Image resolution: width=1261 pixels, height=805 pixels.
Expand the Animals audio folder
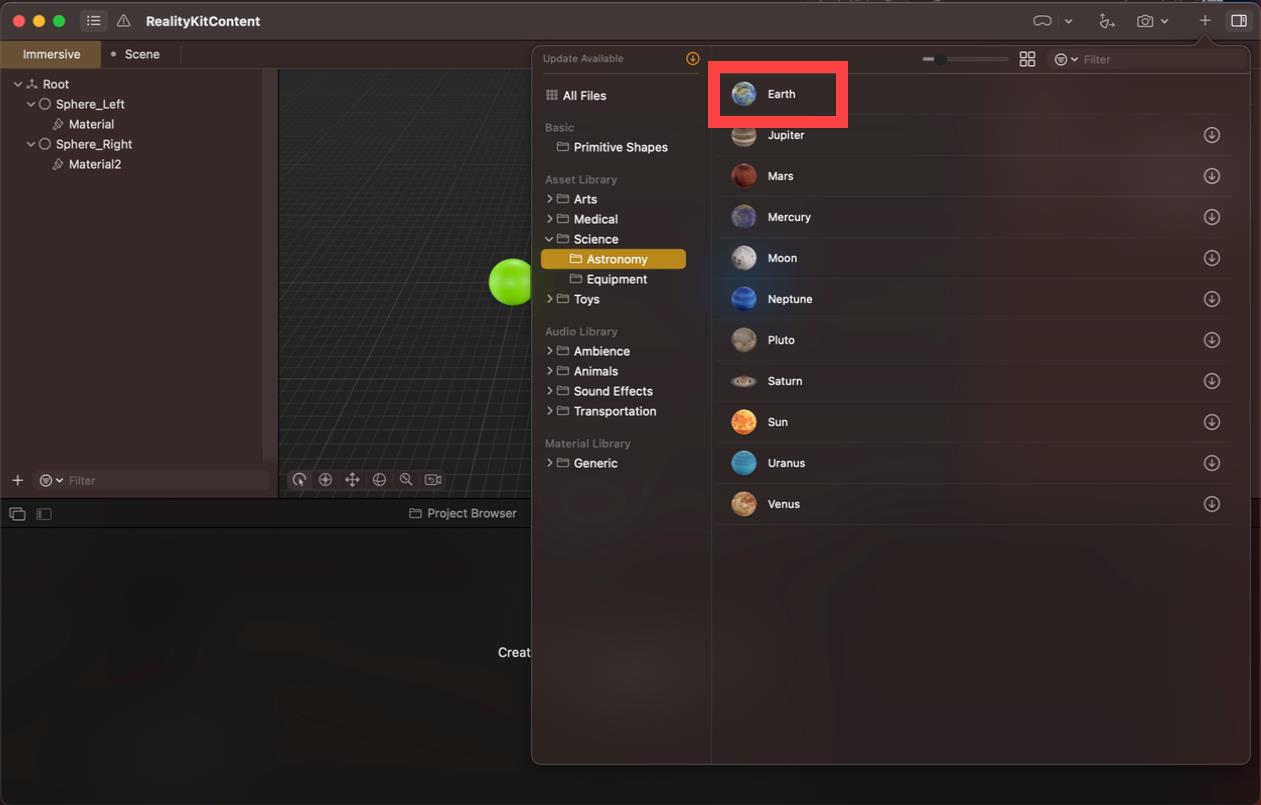[549, 371]
